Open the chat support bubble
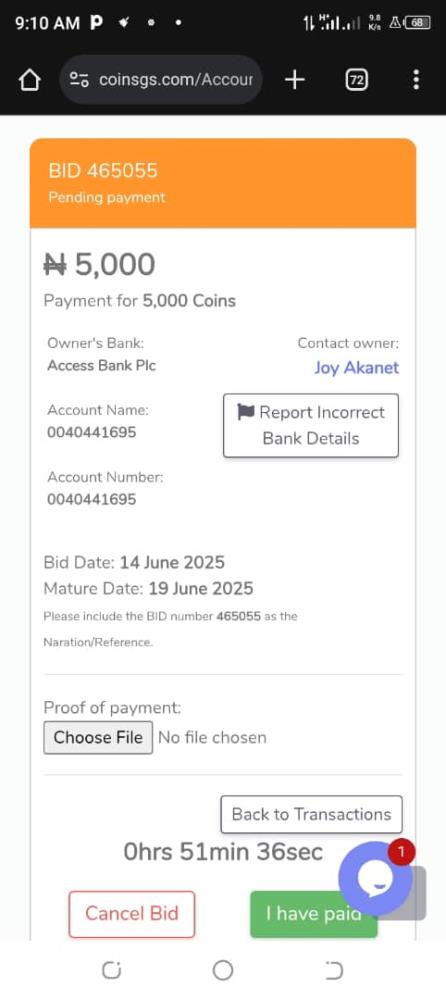 [375, 879]
